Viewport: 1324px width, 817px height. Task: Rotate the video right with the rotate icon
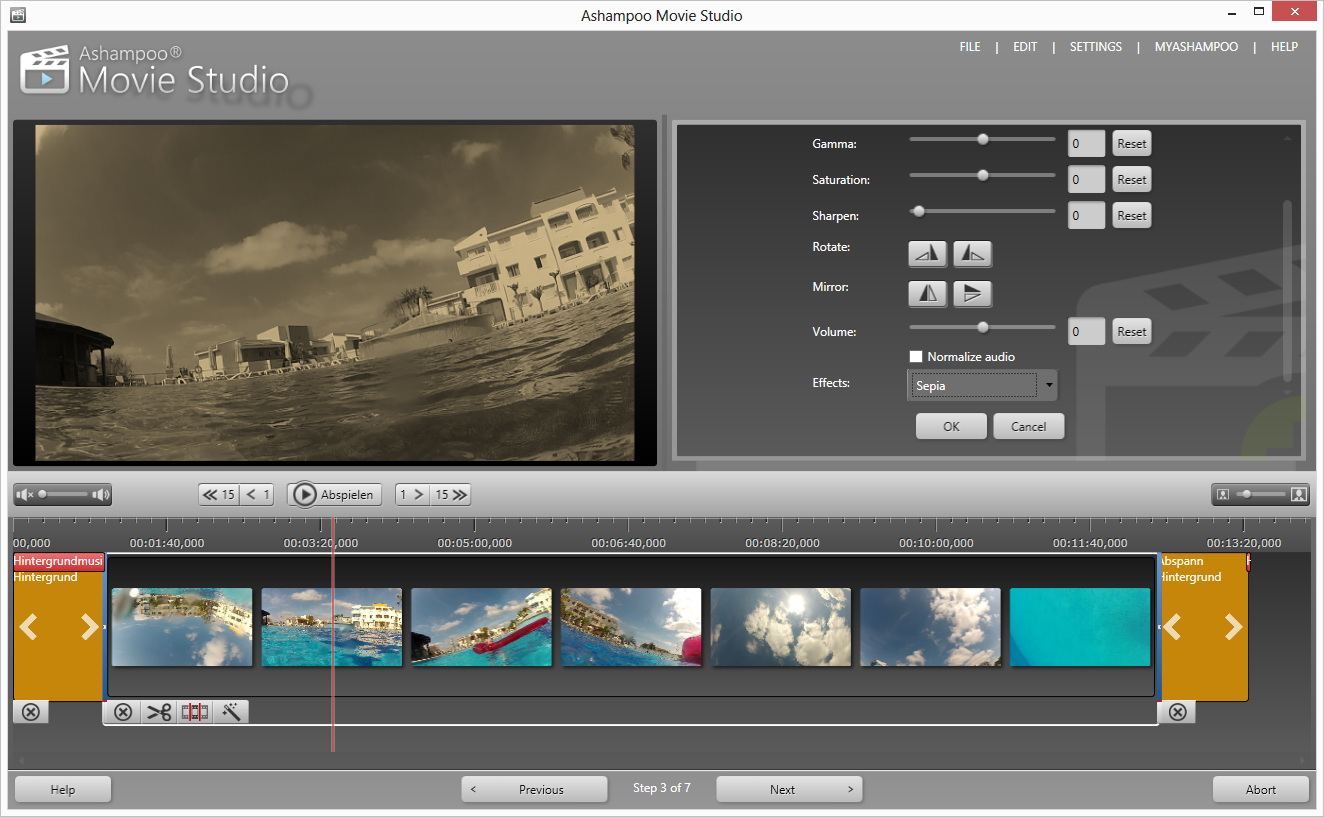point(972,253)
